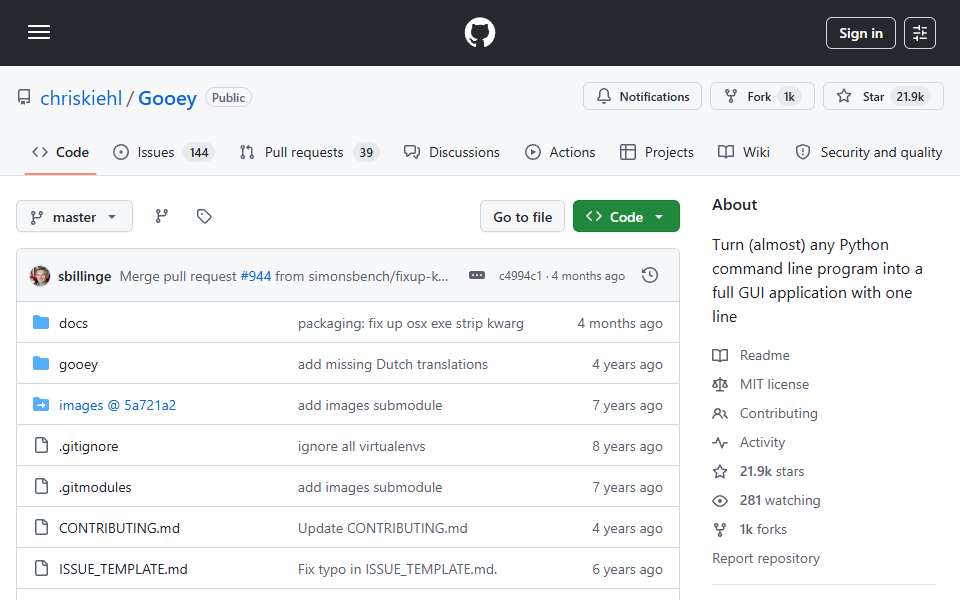The width and height of the screenshot is (960, 600).
Task: Click the gooey folder icon
Action: click(41, 363)
